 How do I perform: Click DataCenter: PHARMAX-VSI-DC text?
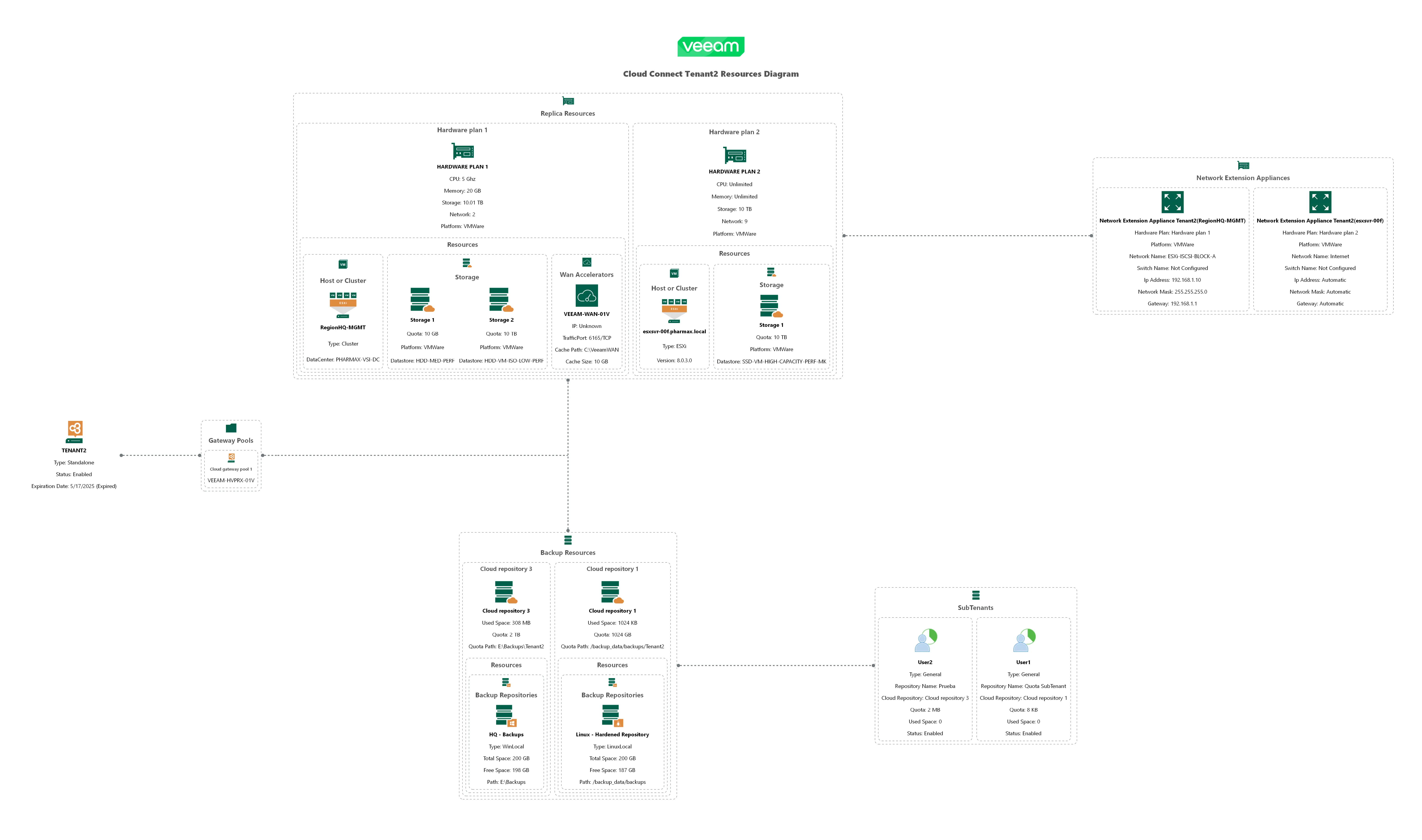point(343,360)
